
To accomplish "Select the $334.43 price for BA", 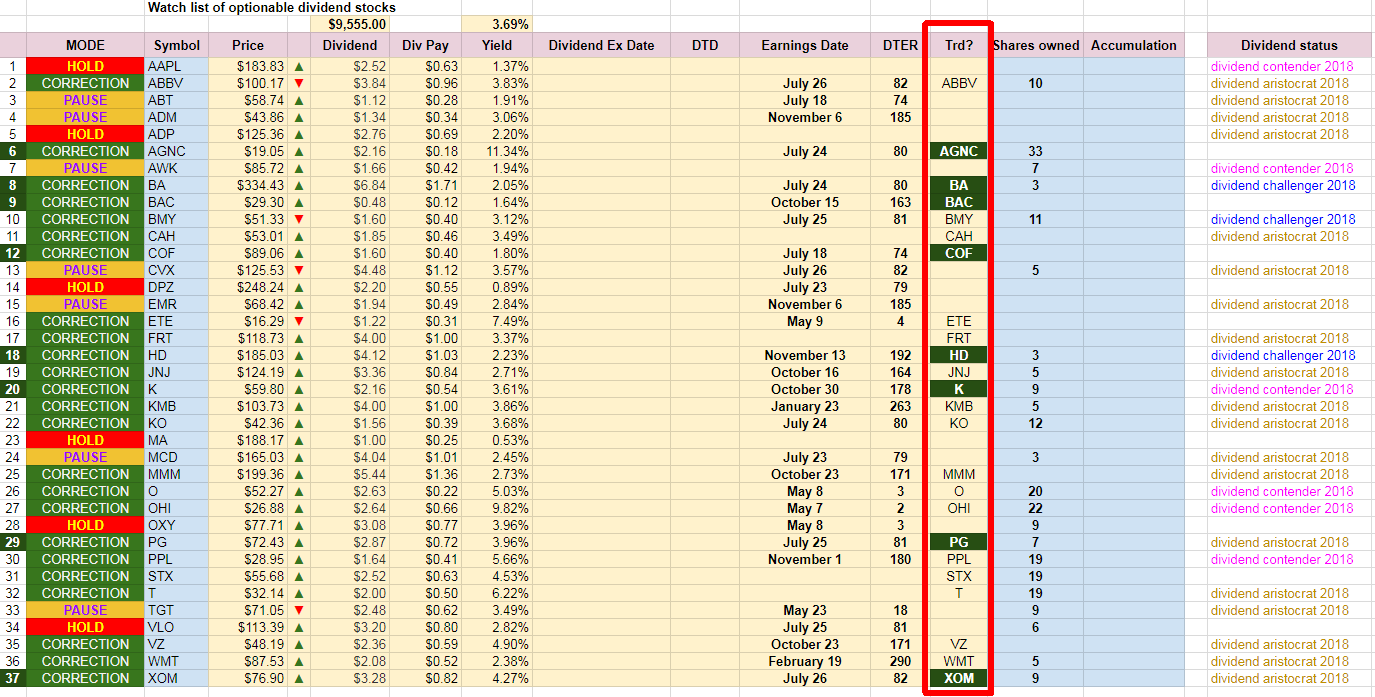I will (x=248, y=185).
